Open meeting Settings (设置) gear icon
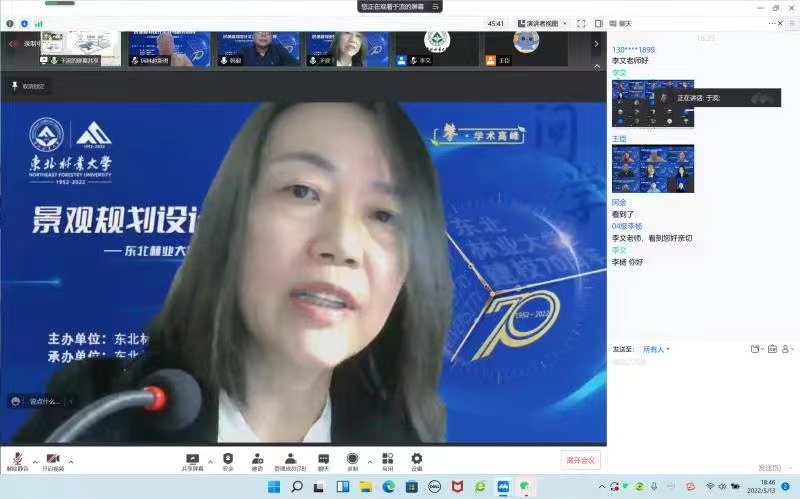Viewport: 800px width, 499px height. pos(416,459)
